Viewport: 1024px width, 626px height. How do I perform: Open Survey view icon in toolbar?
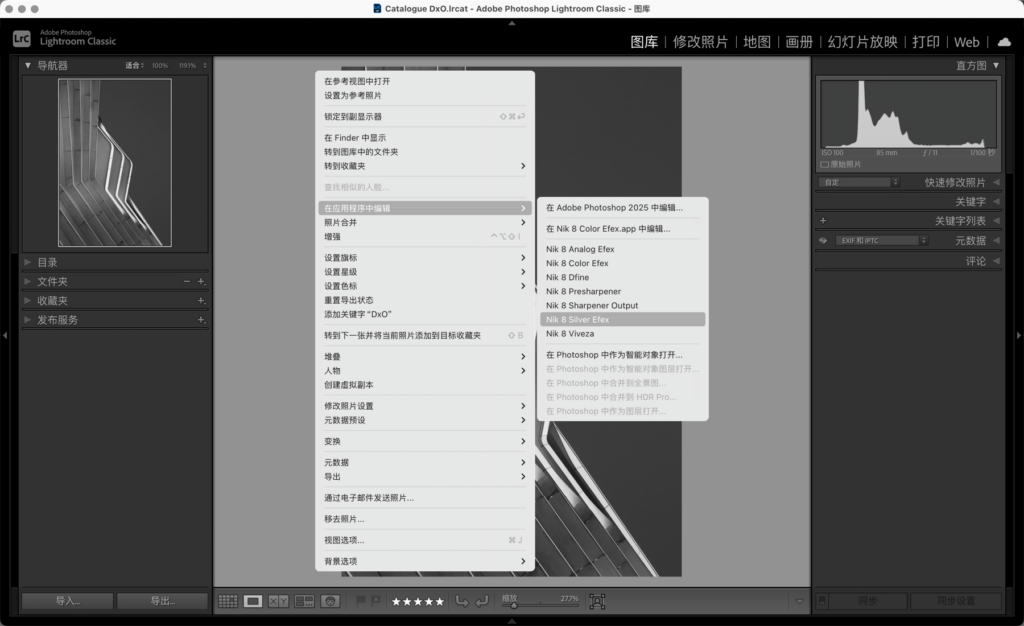tap(304, 601)
